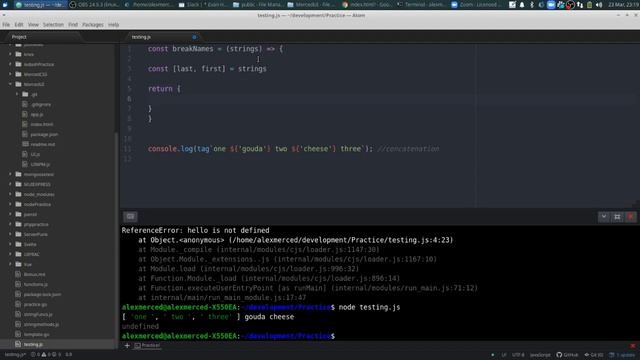640x360 pixels.
Task: Click the battery icon in system tray
Action: (589, 5)
